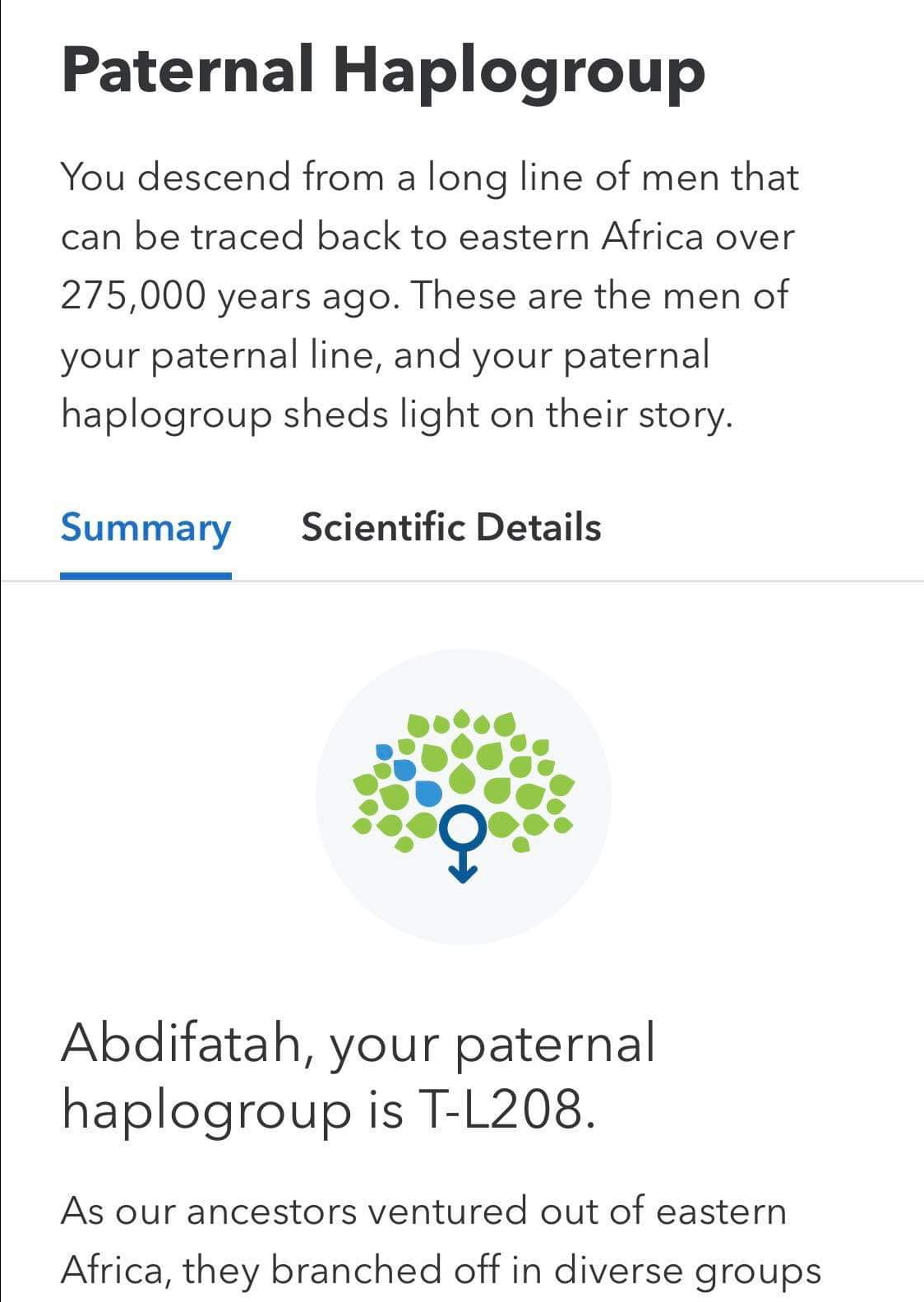Click the blue underline beneath the Summary tab
This screenshot has width=924, height=1302.
click(146, 575)
